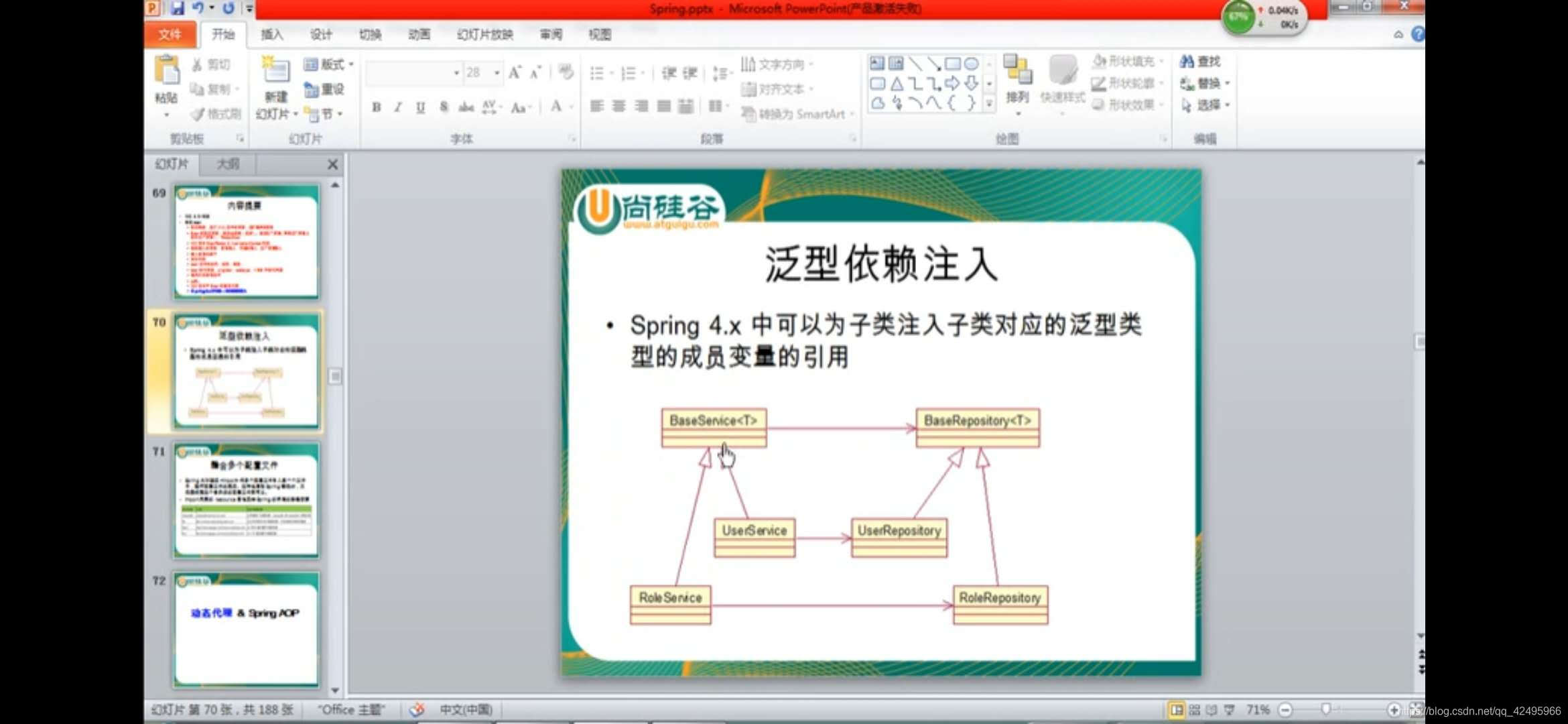The width and height of the screenshot is (1568, 724).
Task: Expand the Replace (替换) dropdown arrow
Action: pyautogui.click(x=1227, y=84)
